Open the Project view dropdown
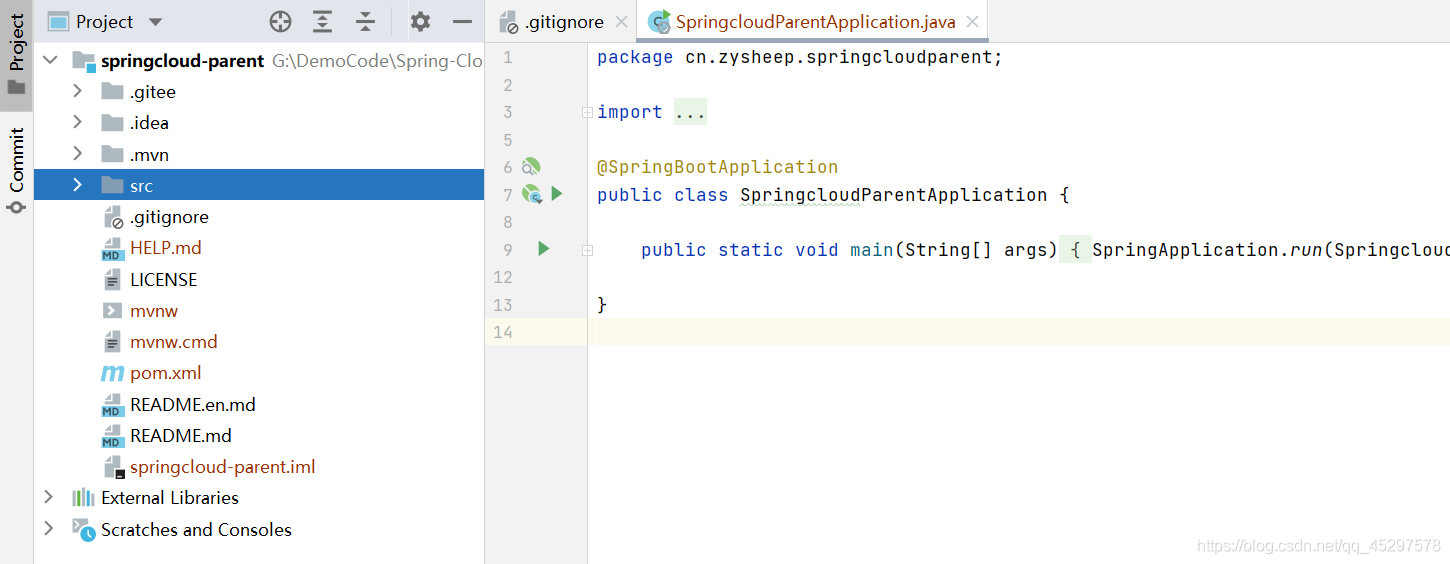 pyautogui.click(x=154, y=22)
